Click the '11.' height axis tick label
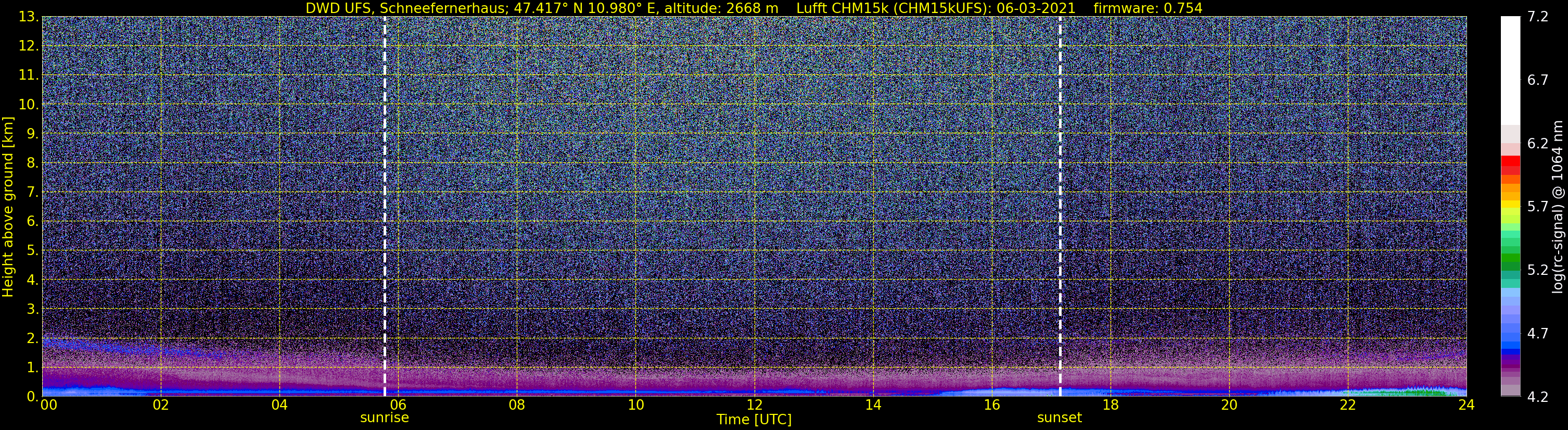This screenshot has height=430, width=1568. coord(29,75)
